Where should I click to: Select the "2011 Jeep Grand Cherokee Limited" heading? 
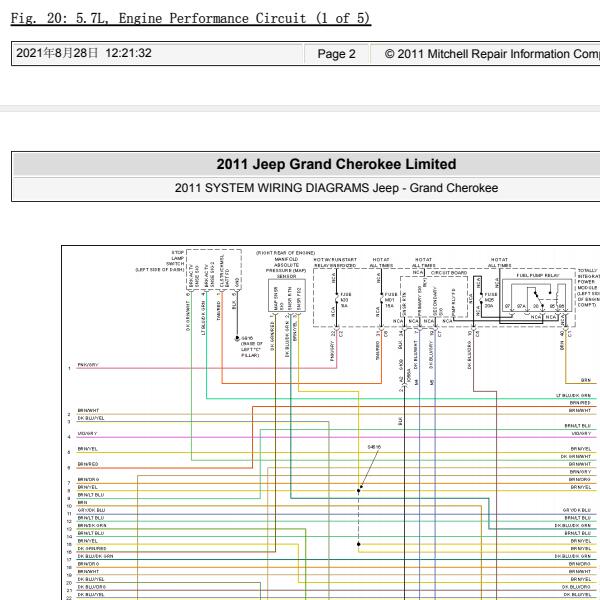(336, 164)
